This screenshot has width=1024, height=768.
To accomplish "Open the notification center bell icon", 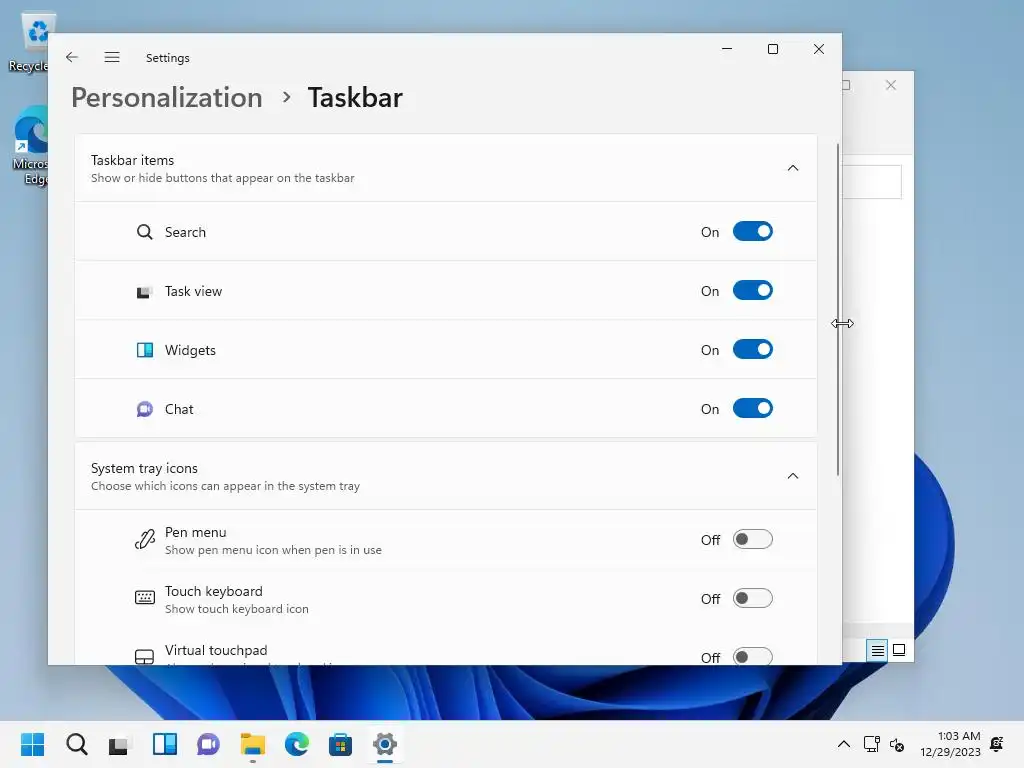I will coord(997,744).
